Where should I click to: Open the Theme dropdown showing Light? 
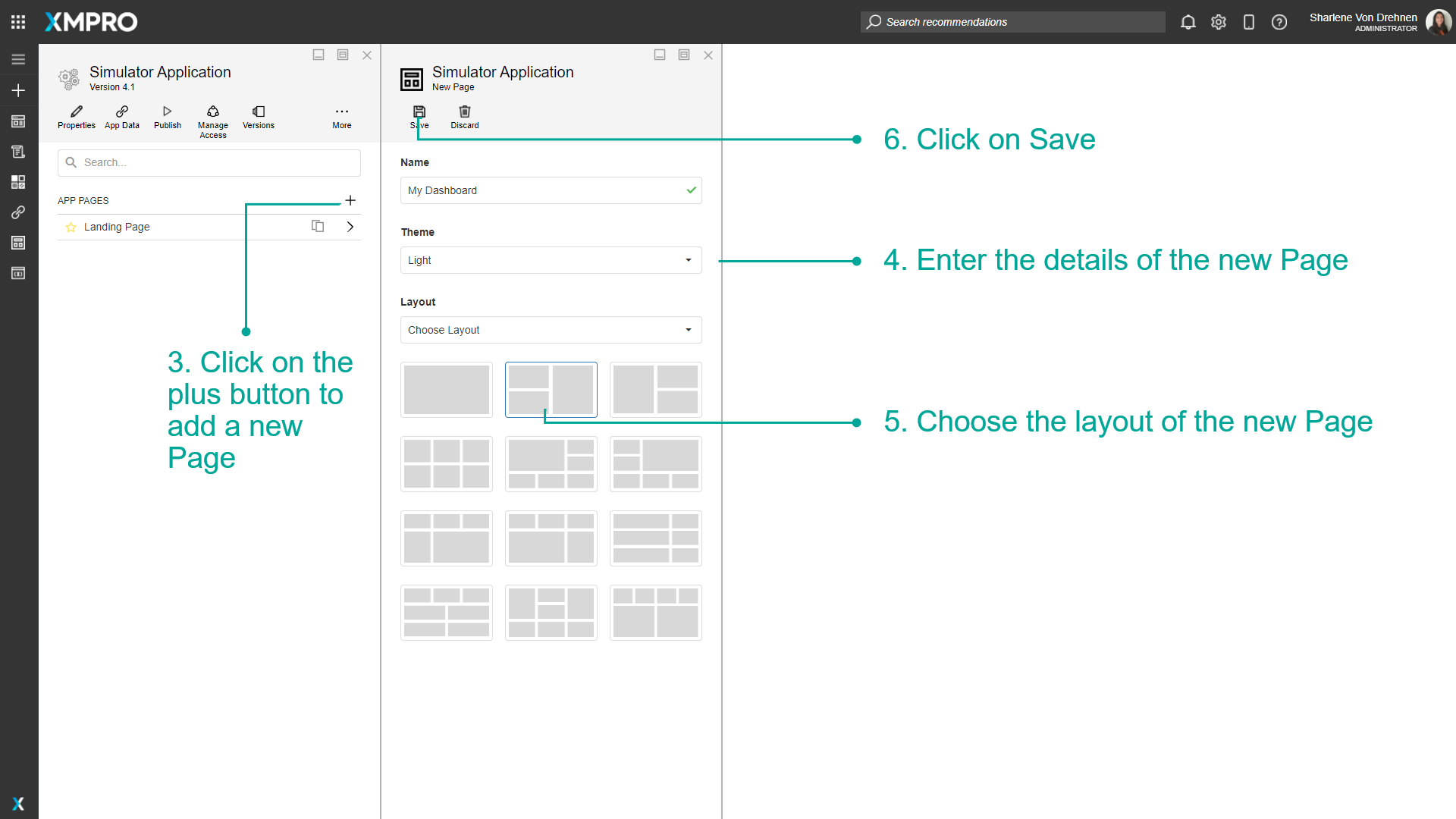551,260
